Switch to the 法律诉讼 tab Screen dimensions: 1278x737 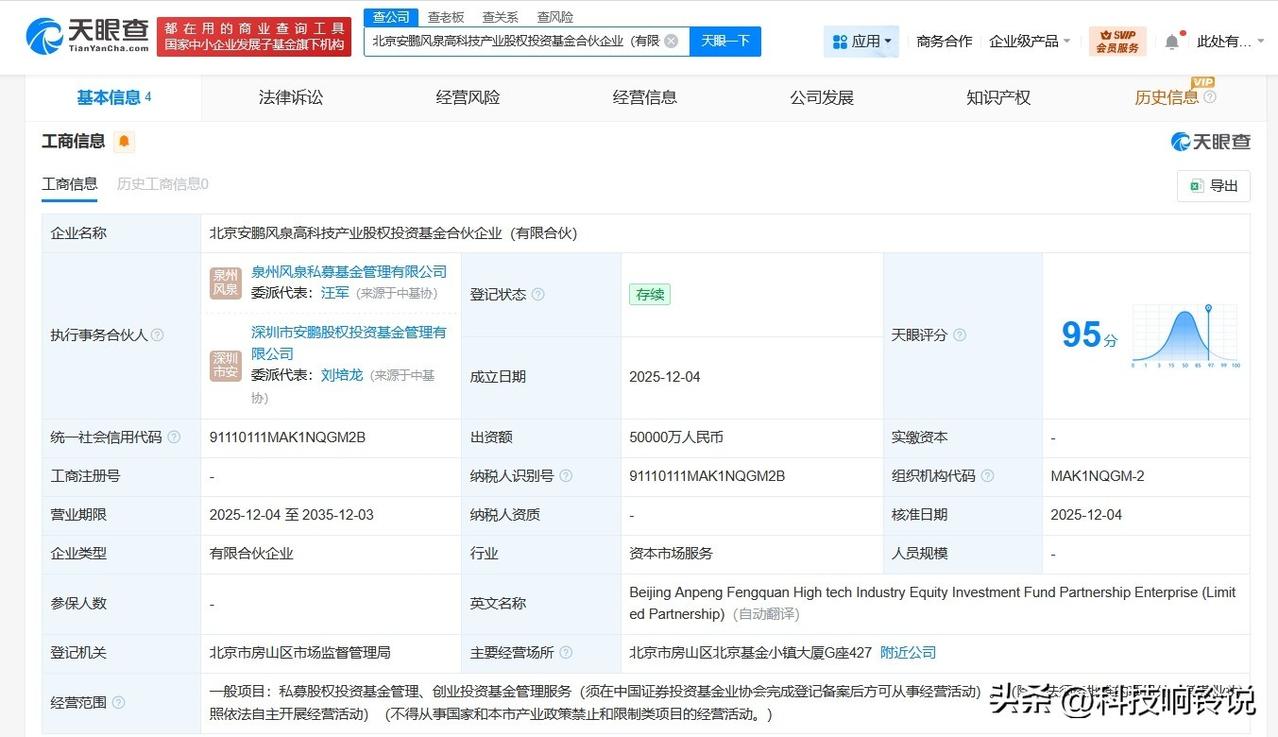(x=291, y=97)
